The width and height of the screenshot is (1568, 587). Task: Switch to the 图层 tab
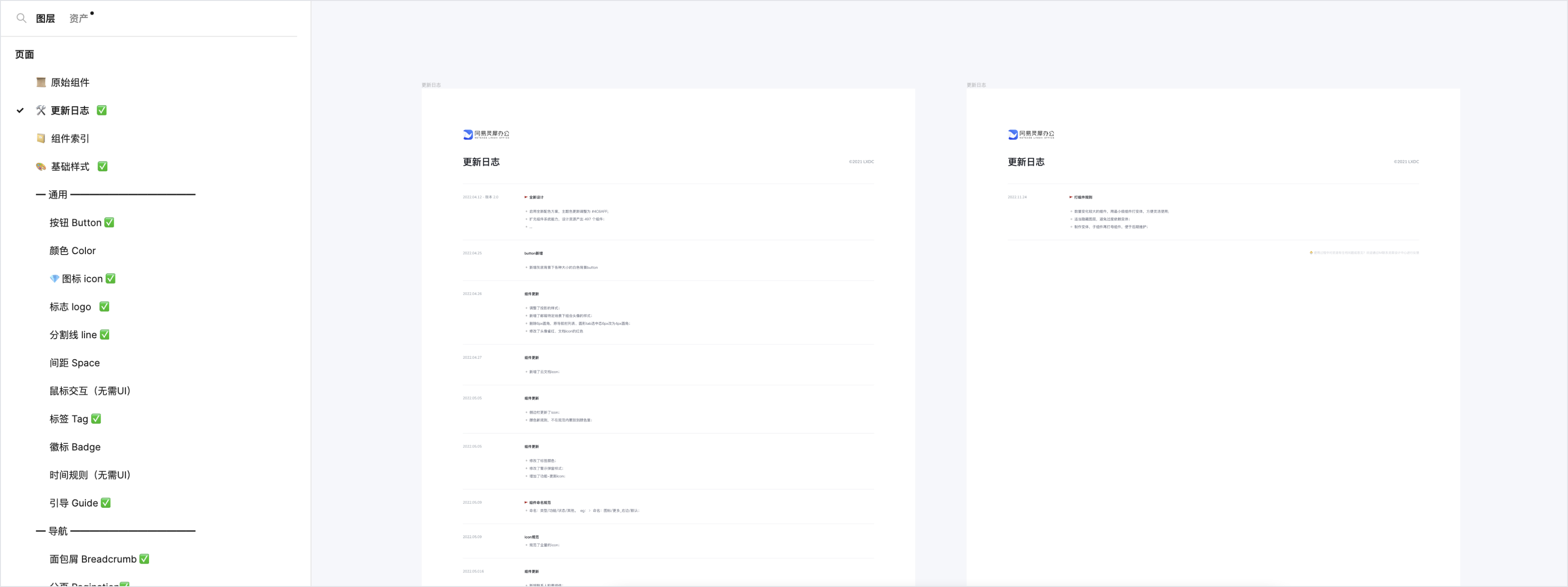click(45, 19)
